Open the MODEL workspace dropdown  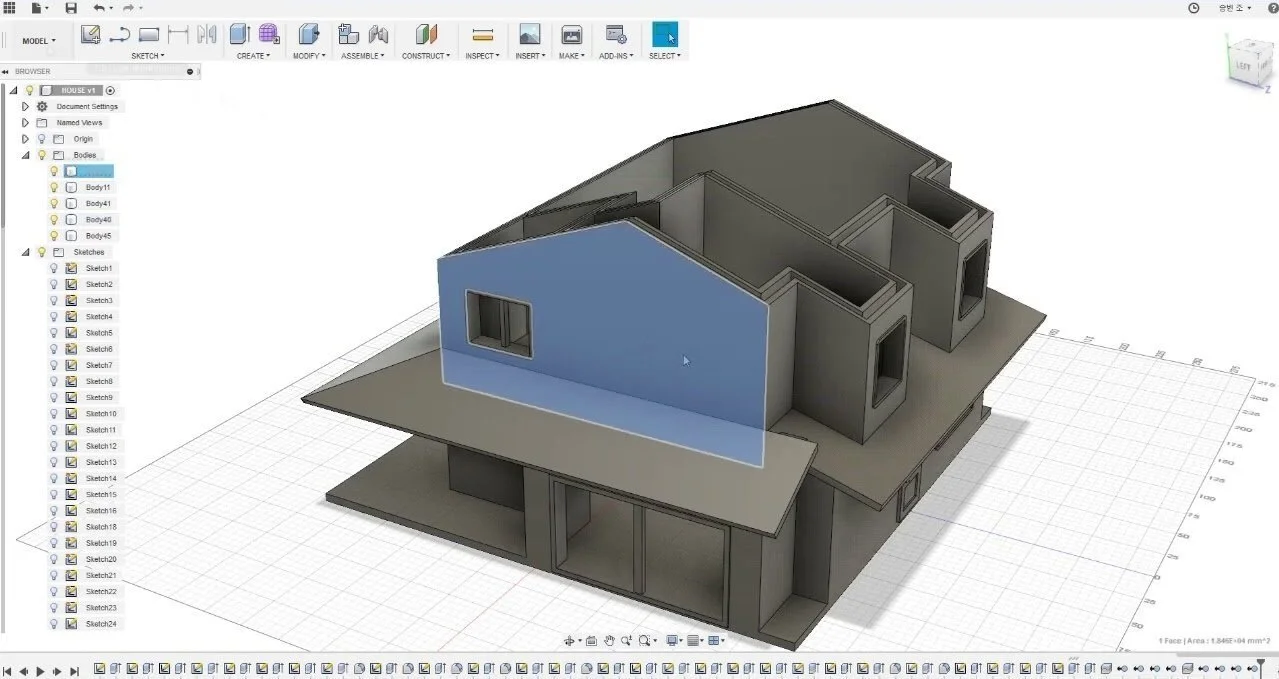(39, 41)
